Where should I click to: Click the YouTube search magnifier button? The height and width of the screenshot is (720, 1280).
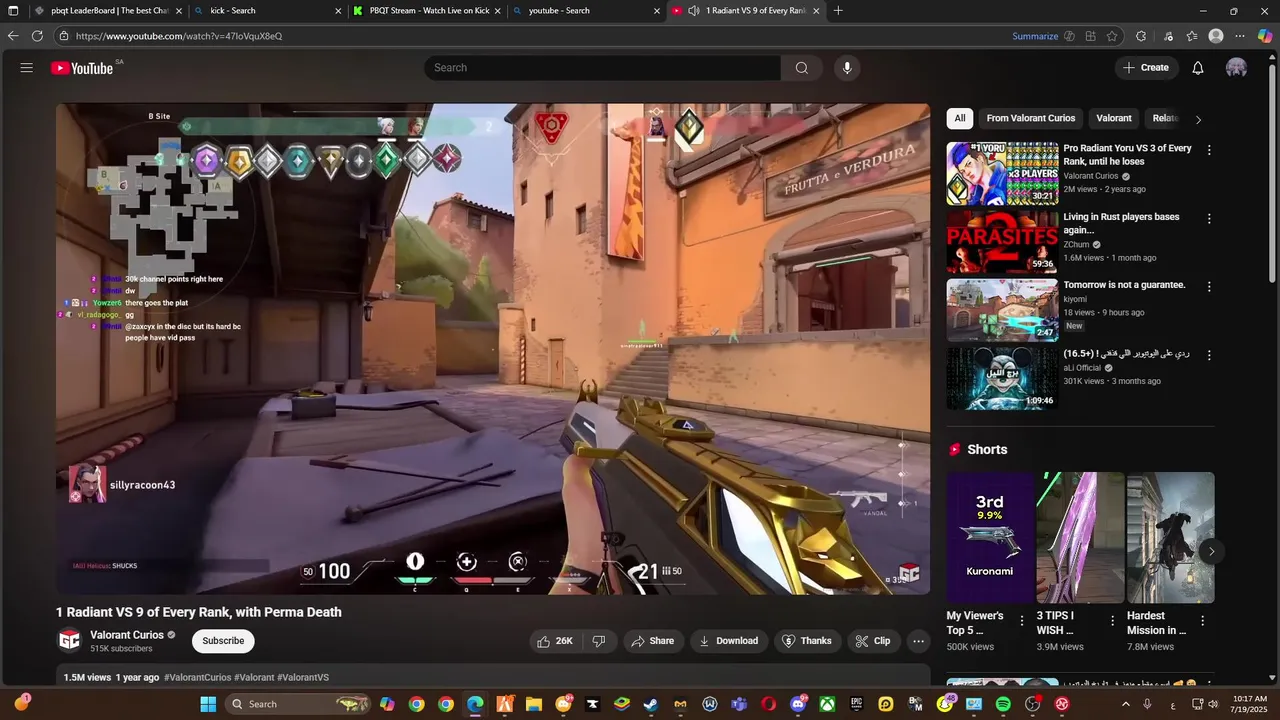coord(801,68)
